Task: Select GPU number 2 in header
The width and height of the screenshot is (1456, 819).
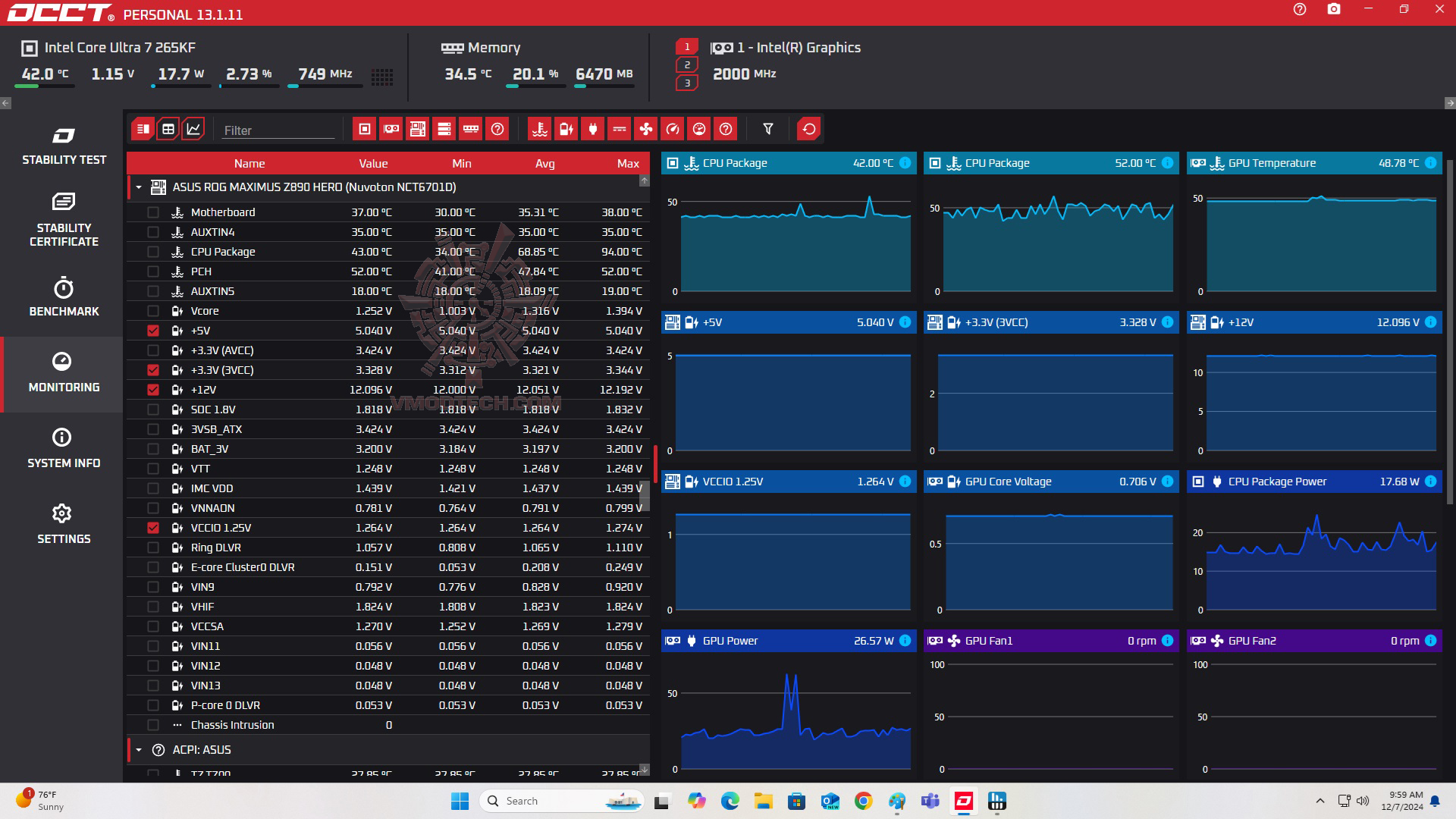Action: [x=687, y=65]
